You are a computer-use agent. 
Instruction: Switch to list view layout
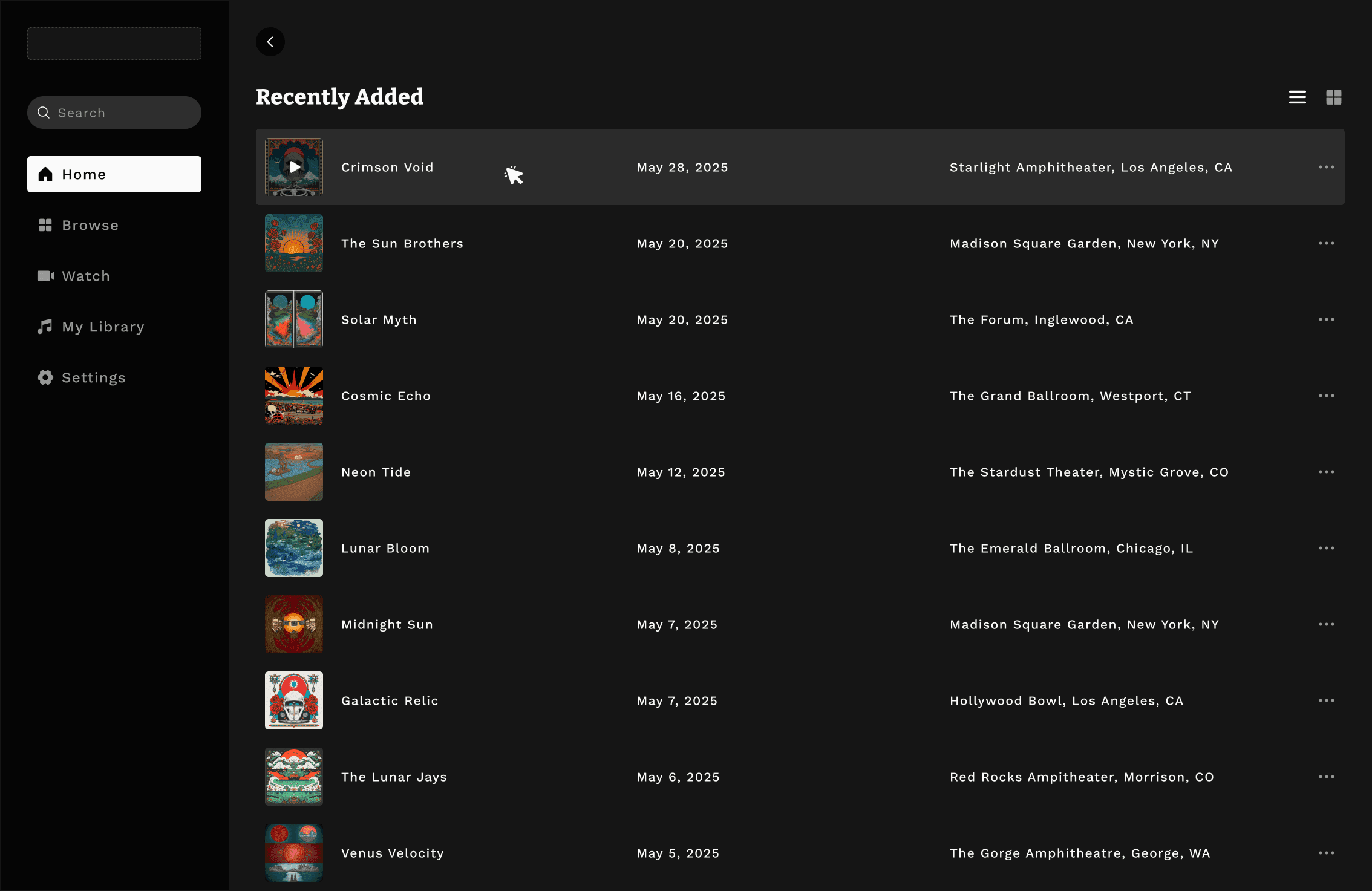point(1297,97)
